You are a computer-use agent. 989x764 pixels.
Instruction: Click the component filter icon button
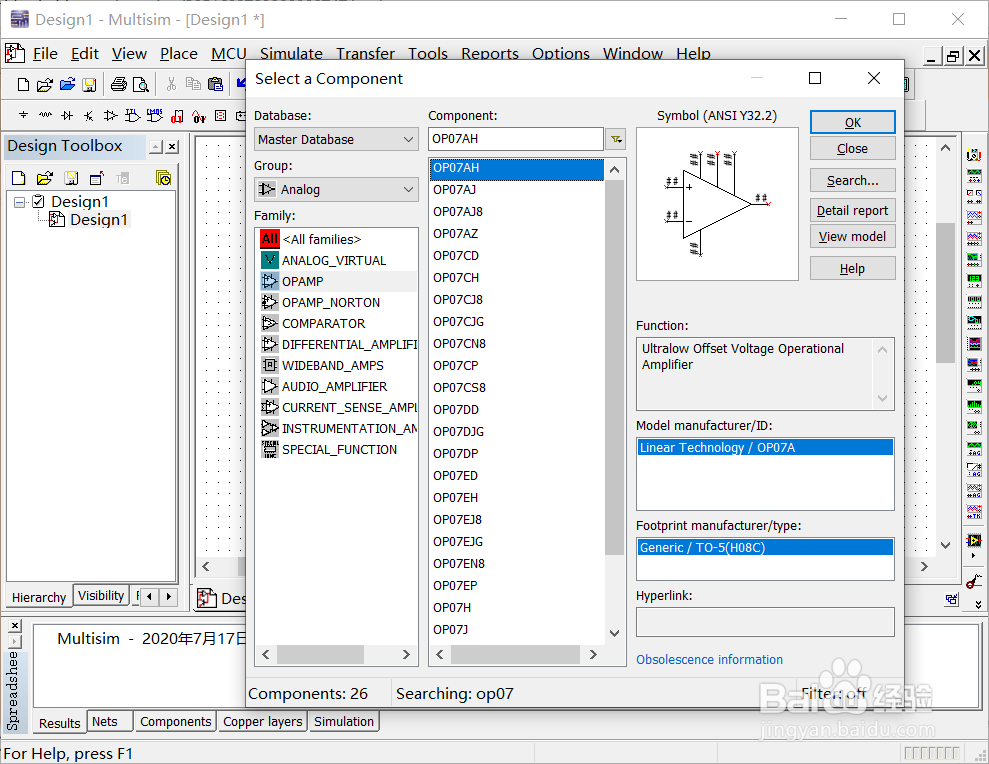click(x=616, y=139)
